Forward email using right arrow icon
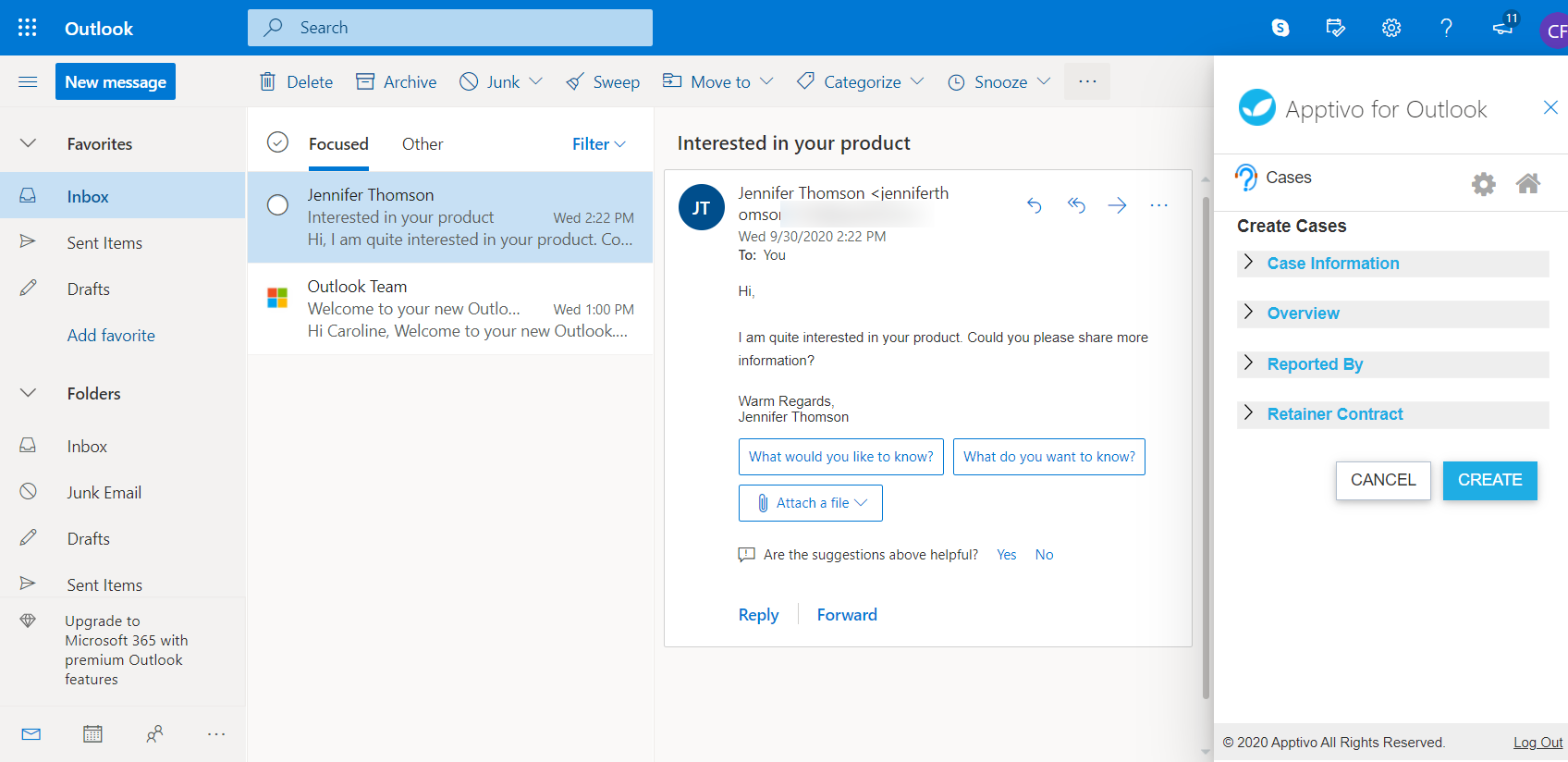The width and height of the screenshot is (1568, 762). [x=1118, y=205]
